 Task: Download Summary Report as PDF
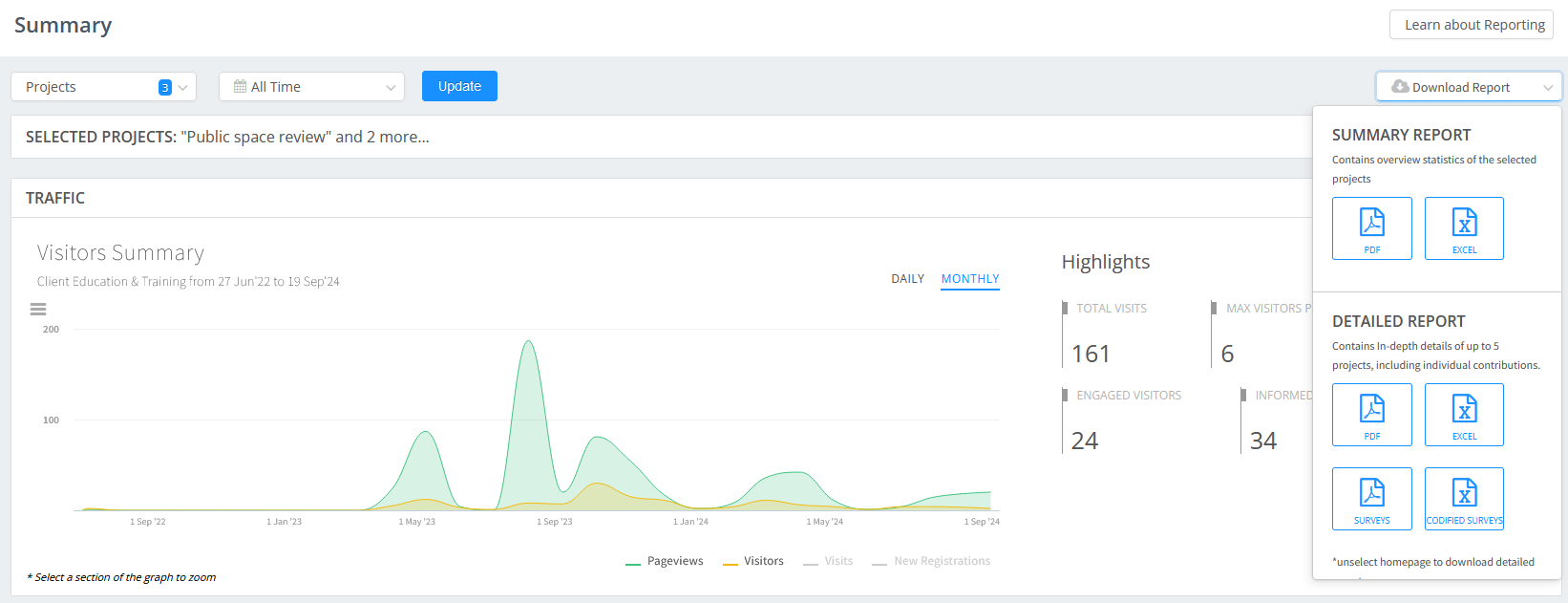1372,228
